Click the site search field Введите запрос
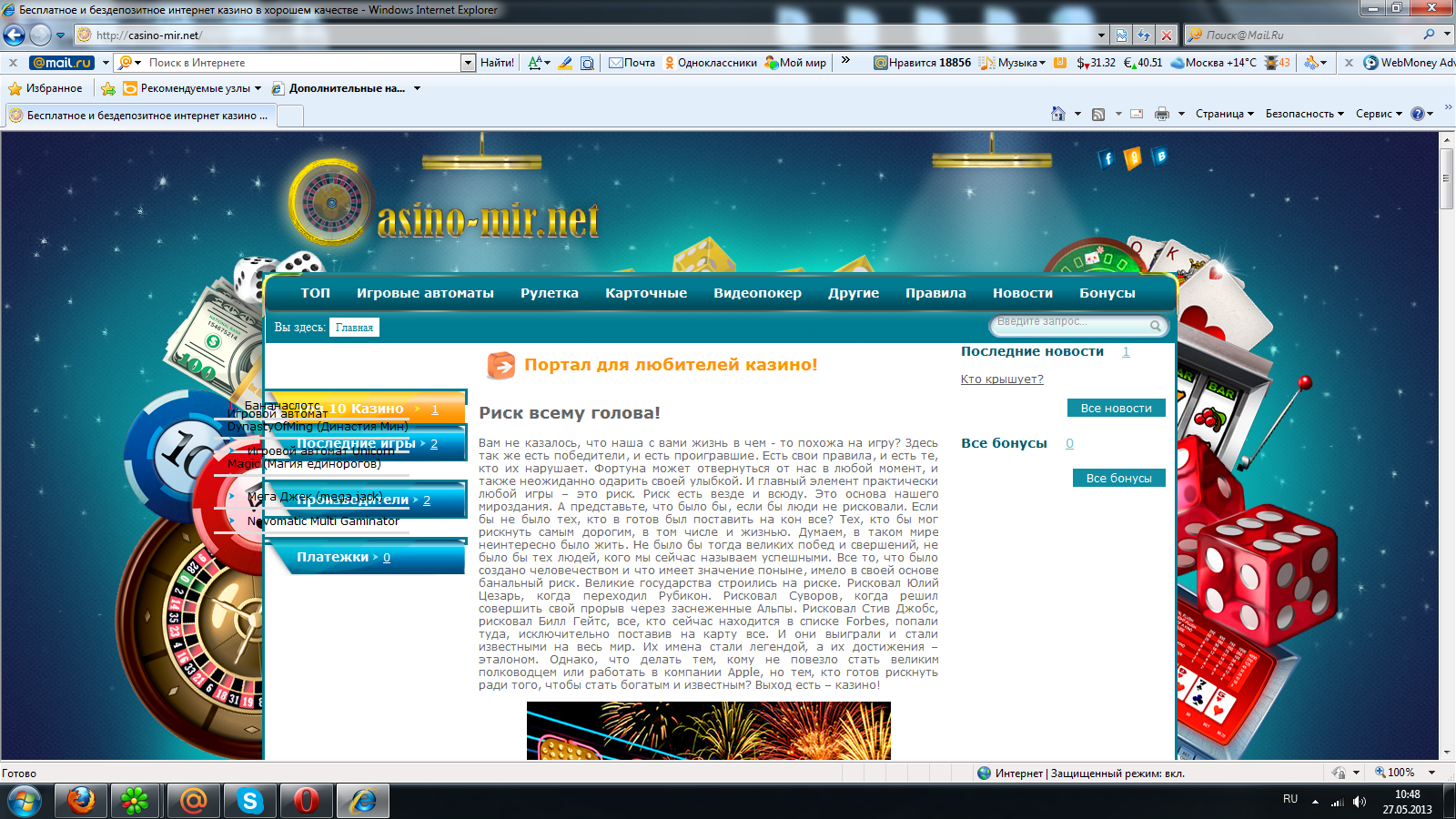Screen dimensions: 1456x819 tap(1070, 324)
